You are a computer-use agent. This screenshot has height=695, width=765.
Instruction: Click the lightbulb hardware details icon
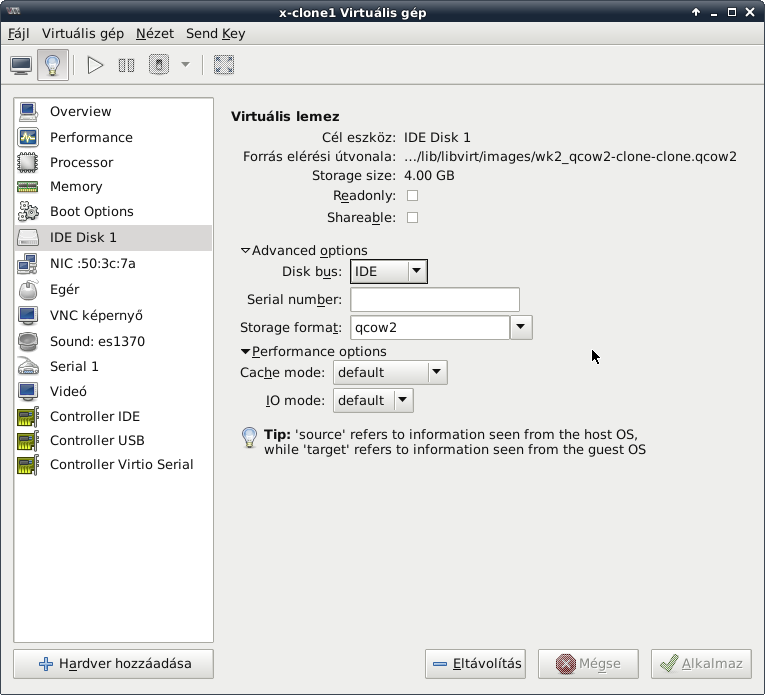tap(53, 65)
